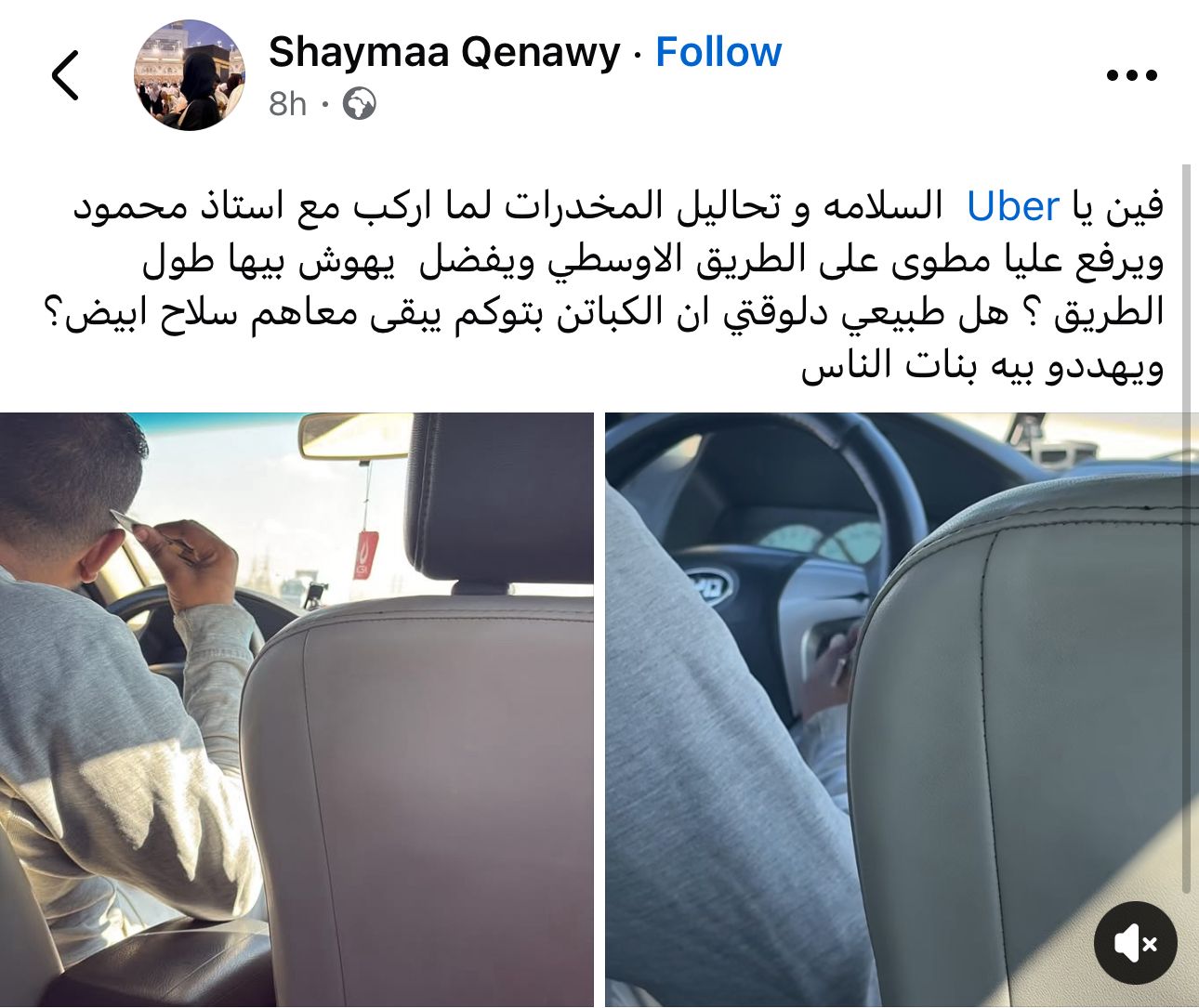Click the grey seat back in left photo
The width and height of the screenshot is (1199, 1008).
418,799
